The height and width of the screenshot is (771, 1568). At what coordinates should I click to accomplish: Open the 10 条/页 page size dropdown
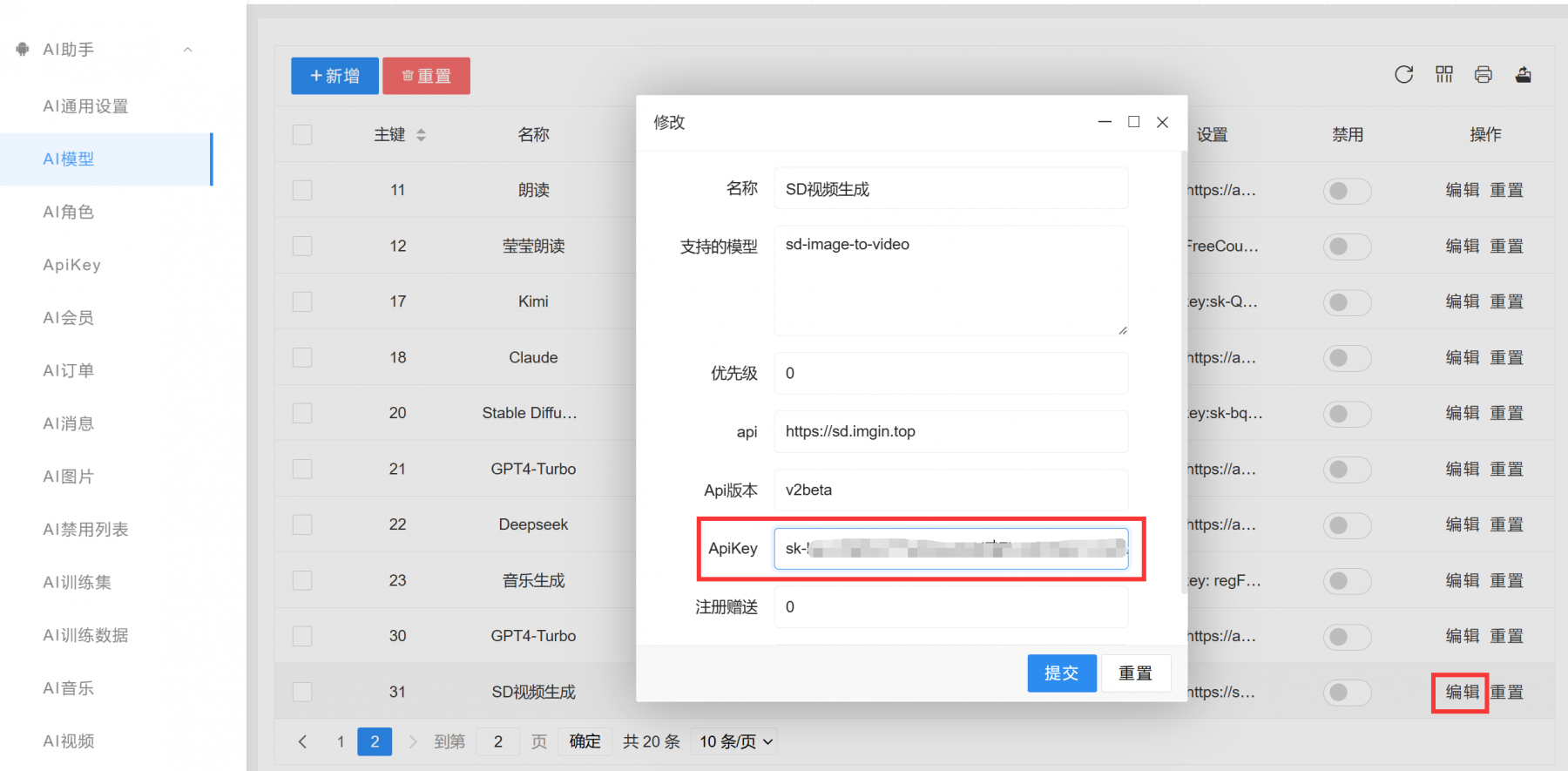tap(735, 741)
